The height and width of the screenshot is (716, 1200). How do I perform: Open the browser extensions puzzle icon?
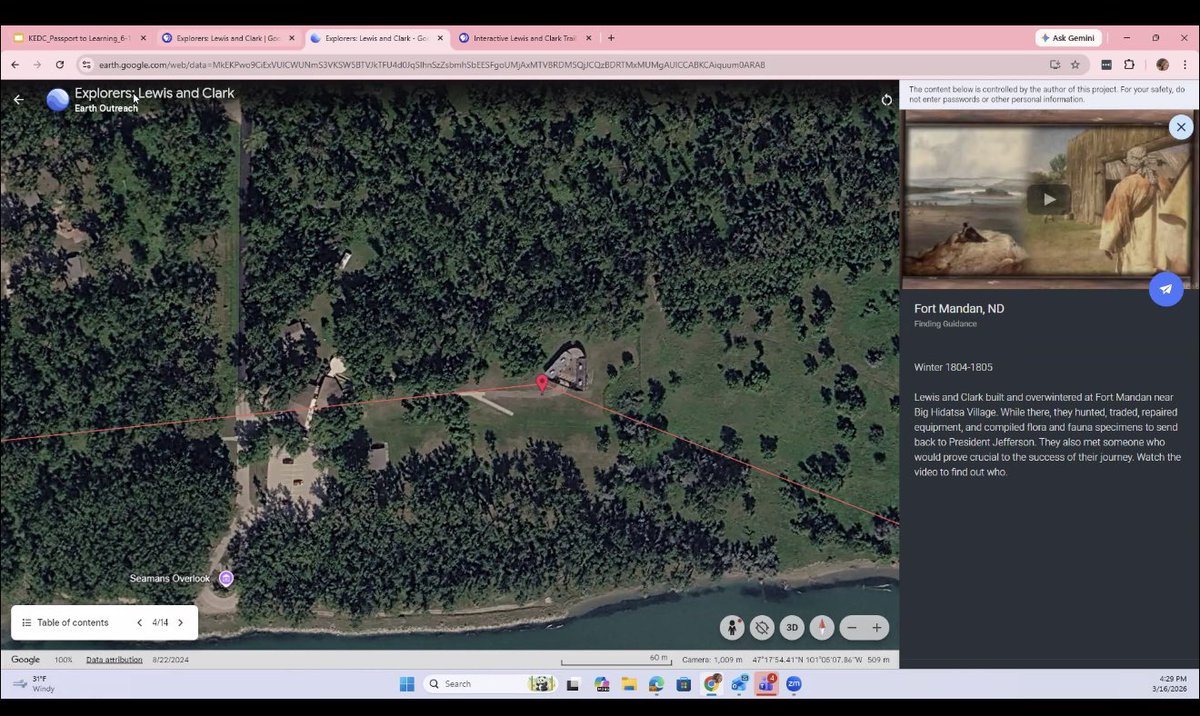pyautogui.click(x=1129, y=64)
